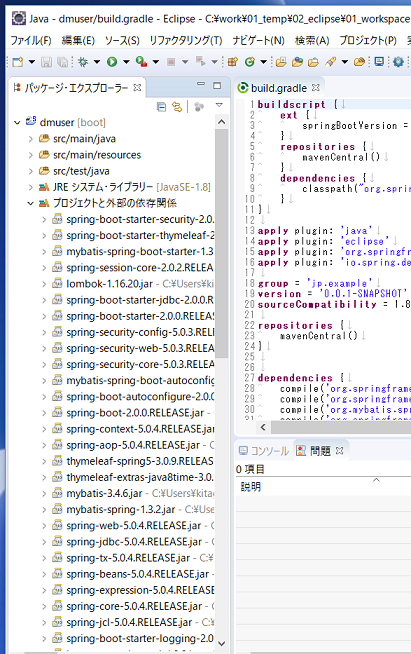Select spring-boot-starter-thymeleaf jar item

coord(140,236)
